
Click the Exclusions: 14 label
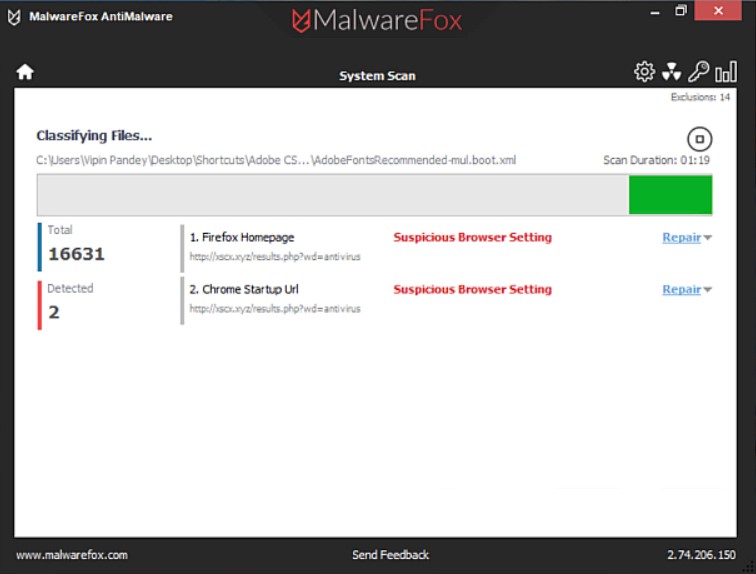tap(700, 97)
